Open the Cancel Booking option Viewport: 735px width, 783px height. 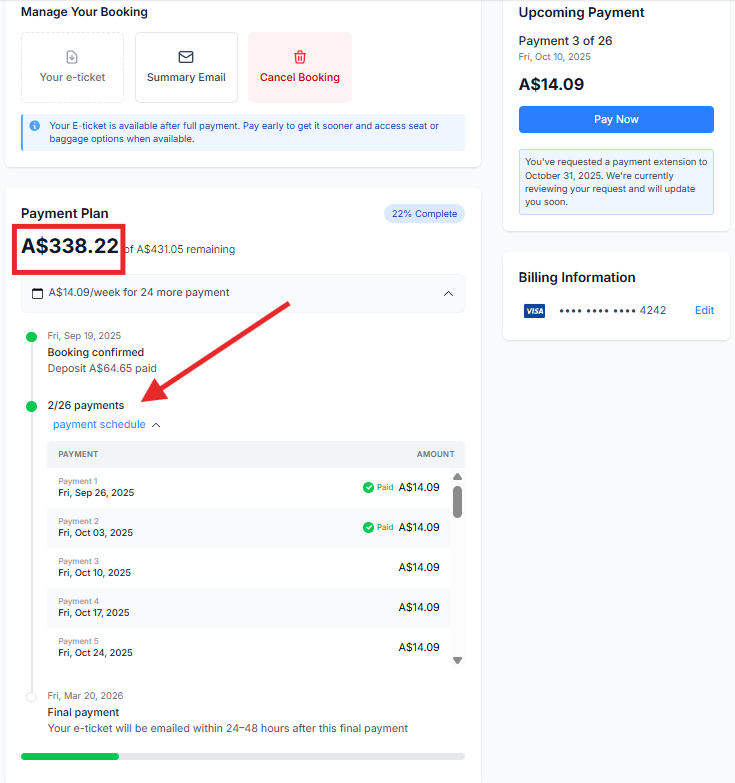pos(300,67)
